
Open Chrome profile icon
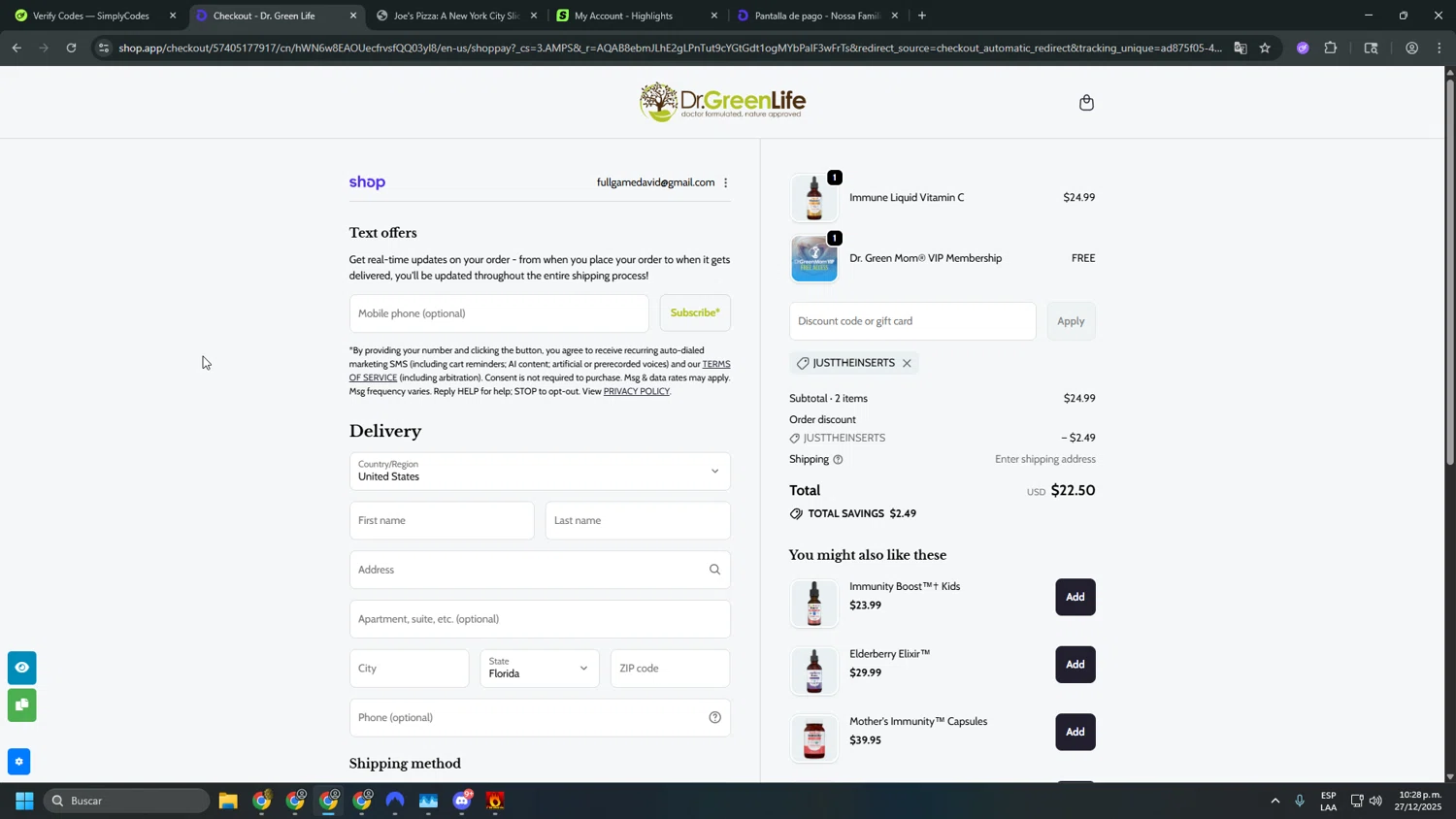pos(1411,48)
